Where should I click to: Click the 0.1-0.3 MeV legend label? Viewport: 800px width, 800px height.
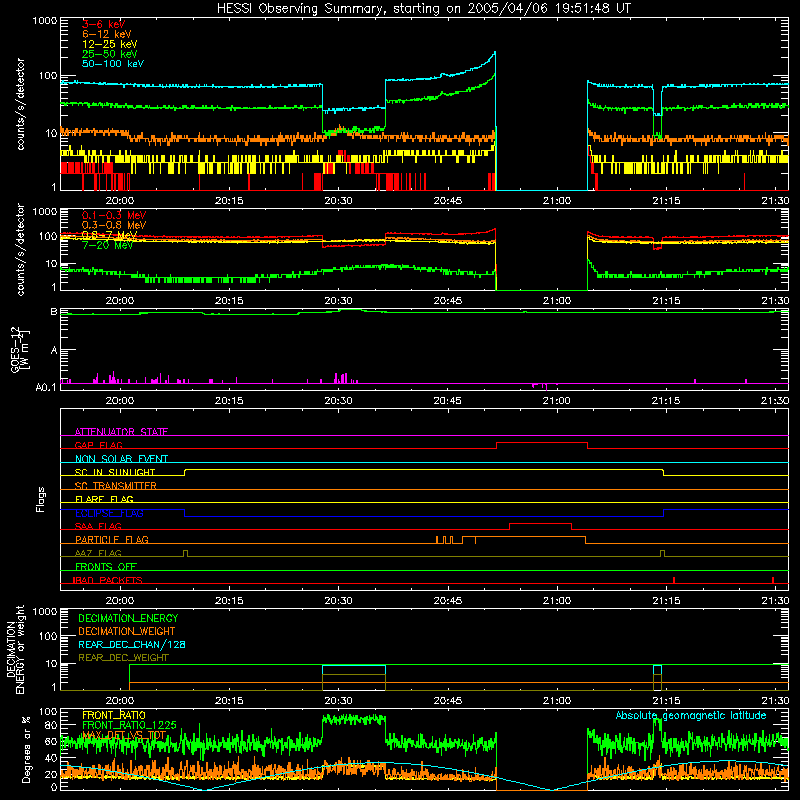coord(114,215)
